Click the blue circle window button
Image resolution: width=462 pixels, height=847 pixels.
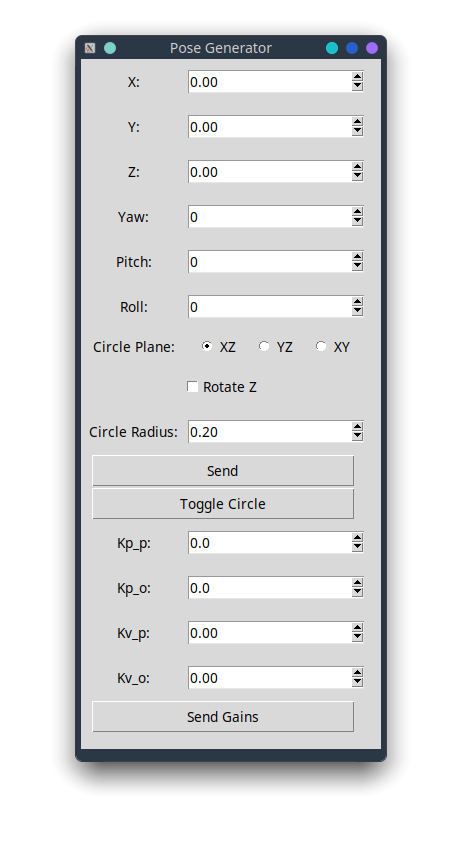(x=352, y=48)
